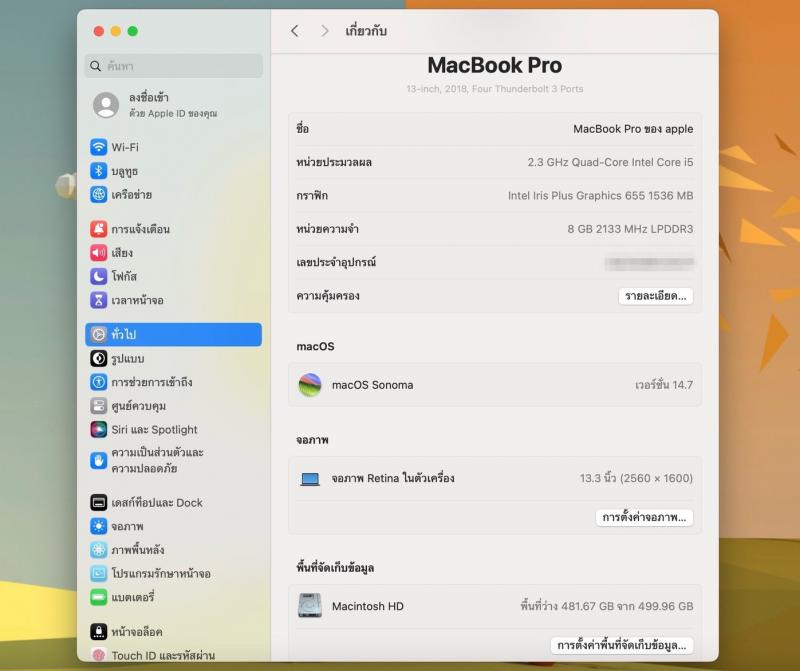Click the 'หน่วยประมวลผล' processor label

(334, 162)
